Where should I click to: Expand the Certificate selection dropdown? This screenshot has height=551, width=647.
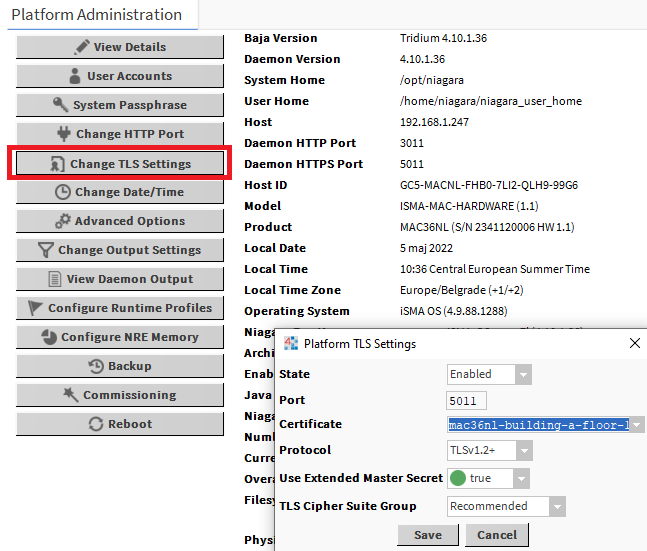(x=637, y=425)
